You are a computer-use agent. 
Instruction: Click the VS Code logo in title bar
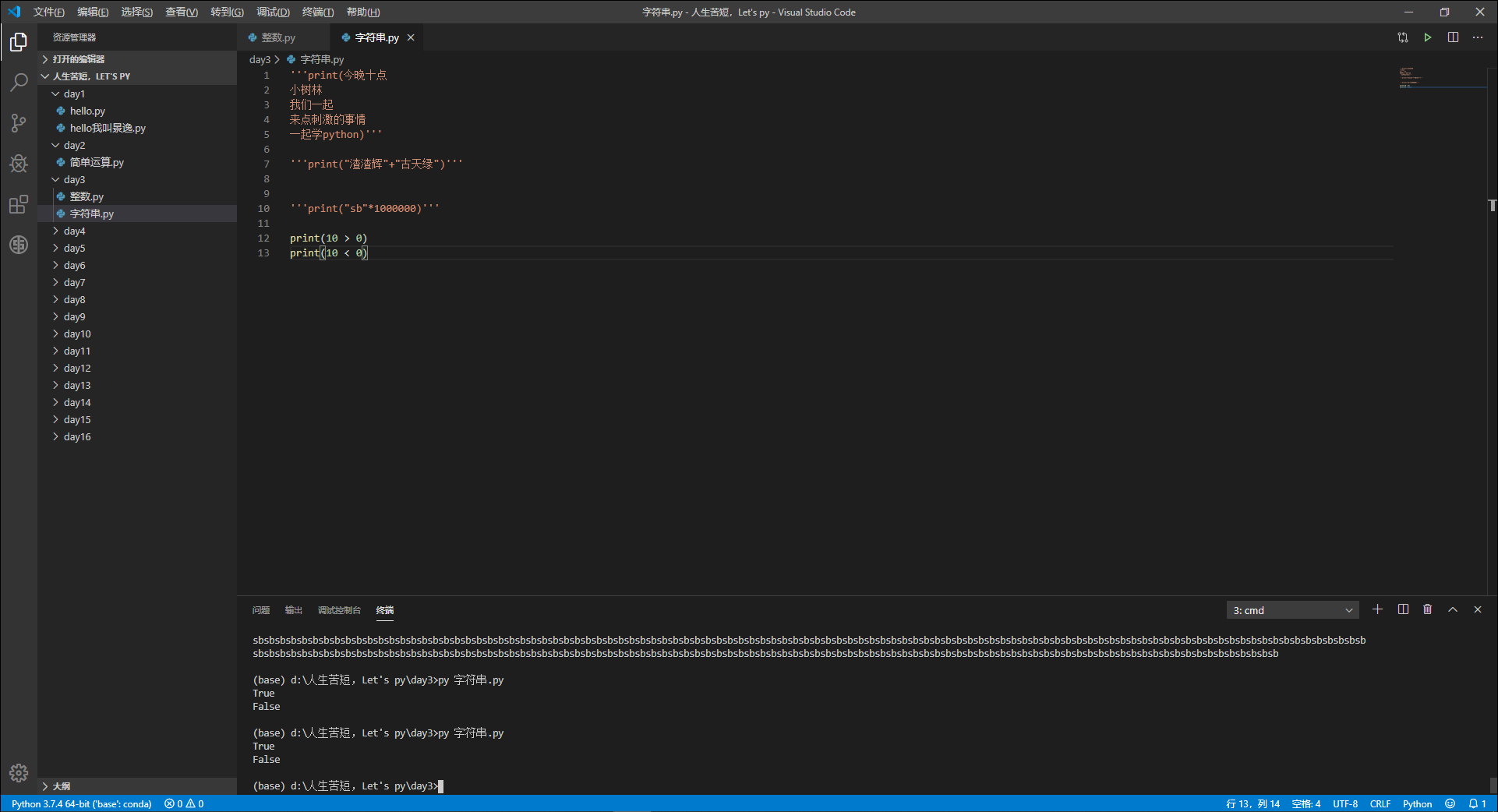pyautogui.click(x=14, y=12)
